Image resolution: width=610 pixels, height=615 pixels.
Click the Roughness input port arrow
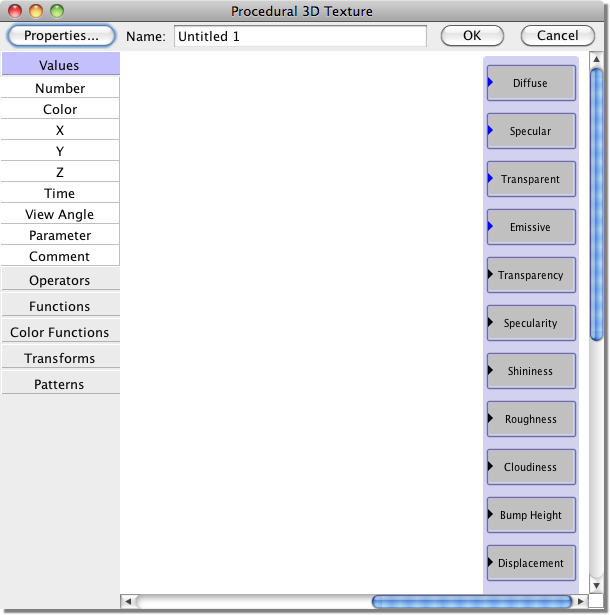coord(490,418)
